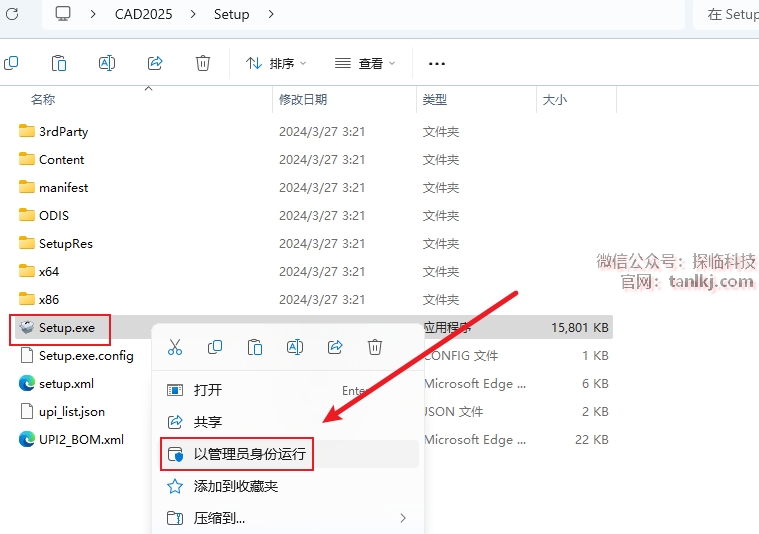This screenshot has height=534, width=759.
Task: Open the 压缩到... submenu
Action: click(x=289, y=518)
